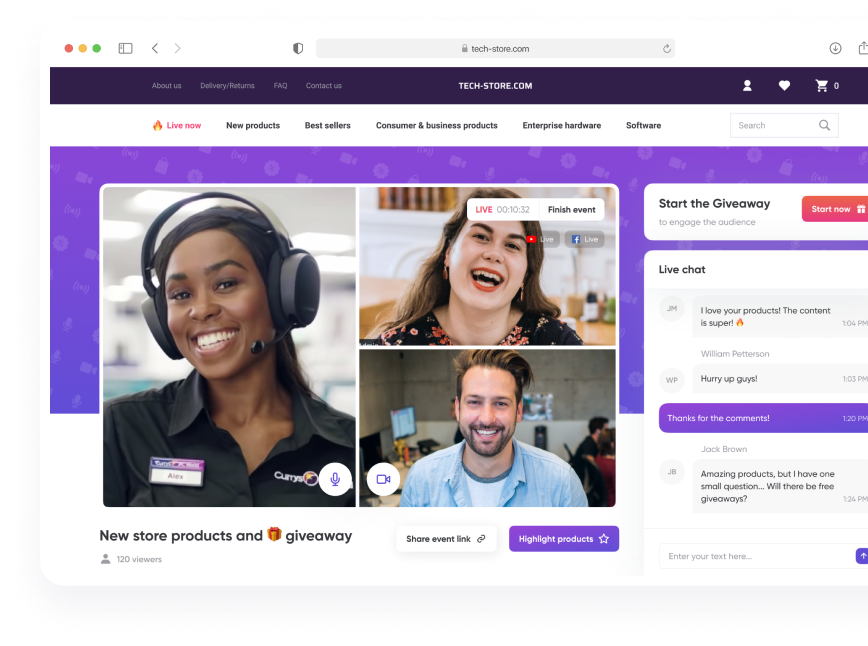Image resolution: width=868 pixels, height=646 pixels.
Task: Select the bearded man video tile
Action: click(x=488, y=428)
